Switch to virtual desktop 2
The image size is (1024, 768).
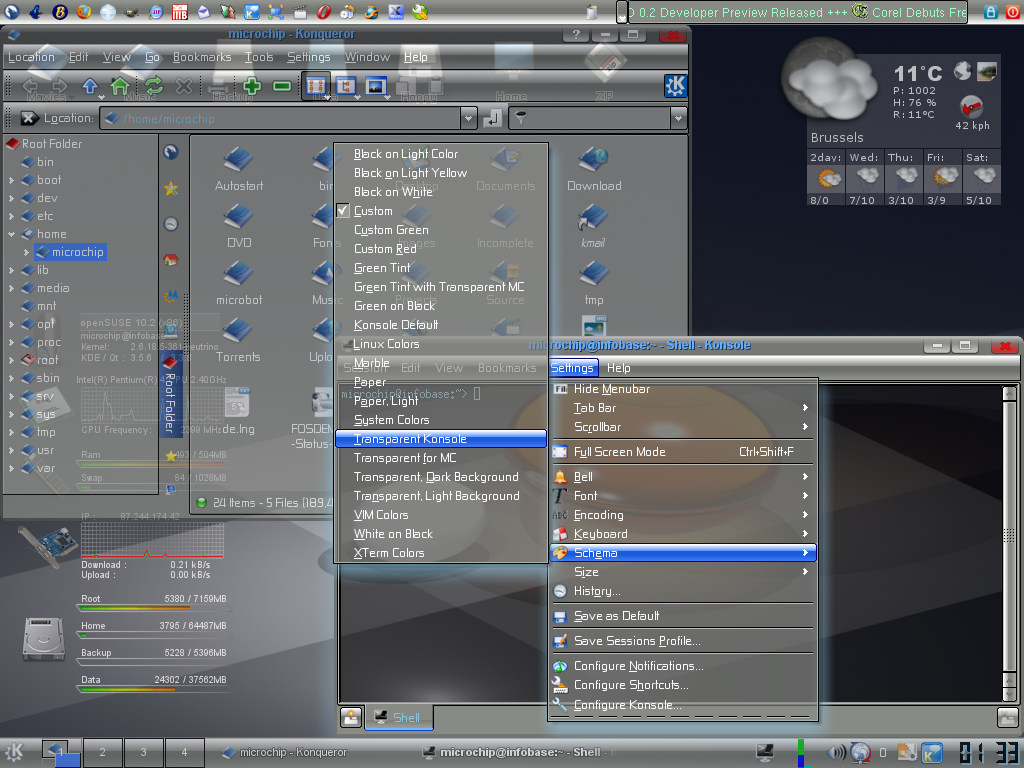[103, 752]
